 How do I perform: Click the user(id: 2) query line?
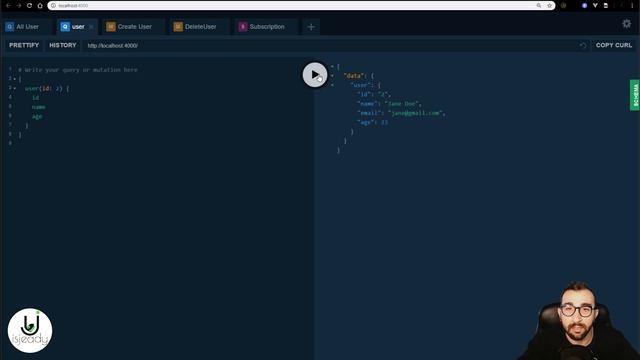click(x=47, y=88)
